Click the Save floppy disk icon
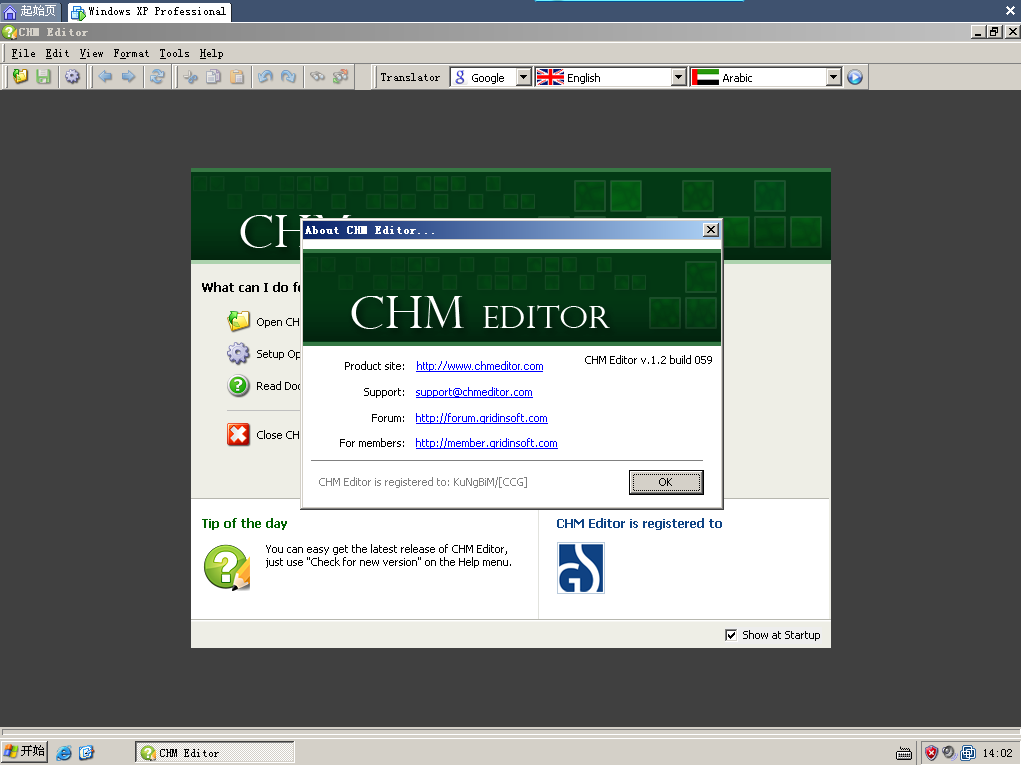The width and height of the screenshot is (1021, 765). pos(43,77)
